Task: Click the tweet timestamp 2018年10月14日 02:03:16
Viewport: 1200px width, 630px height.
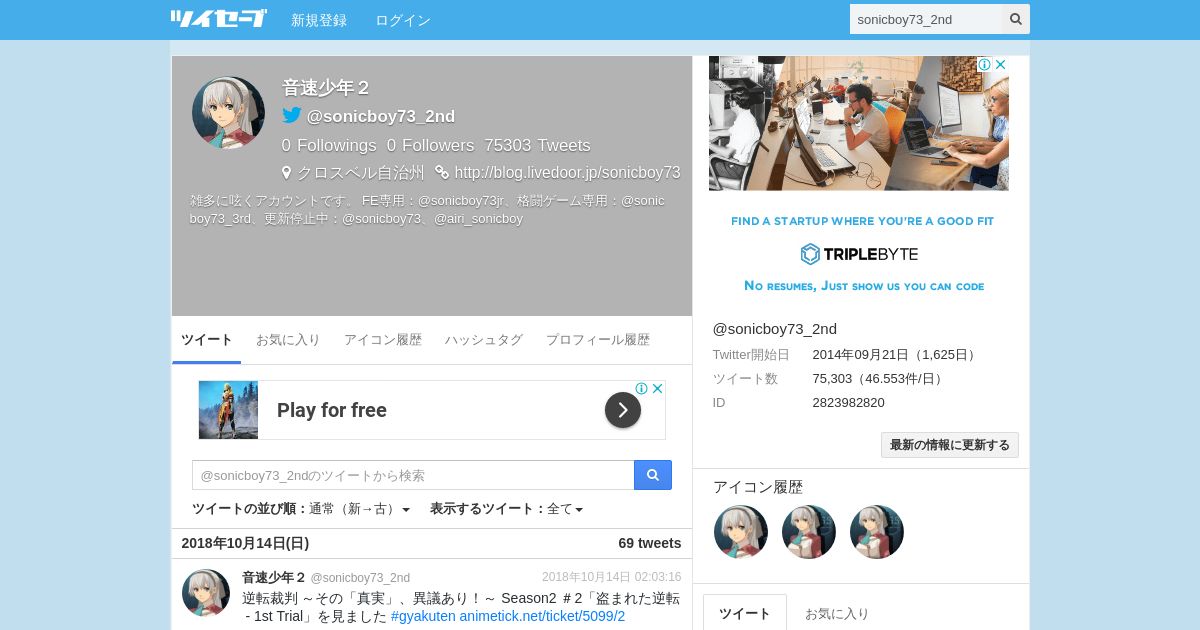Action: [612, 577]
